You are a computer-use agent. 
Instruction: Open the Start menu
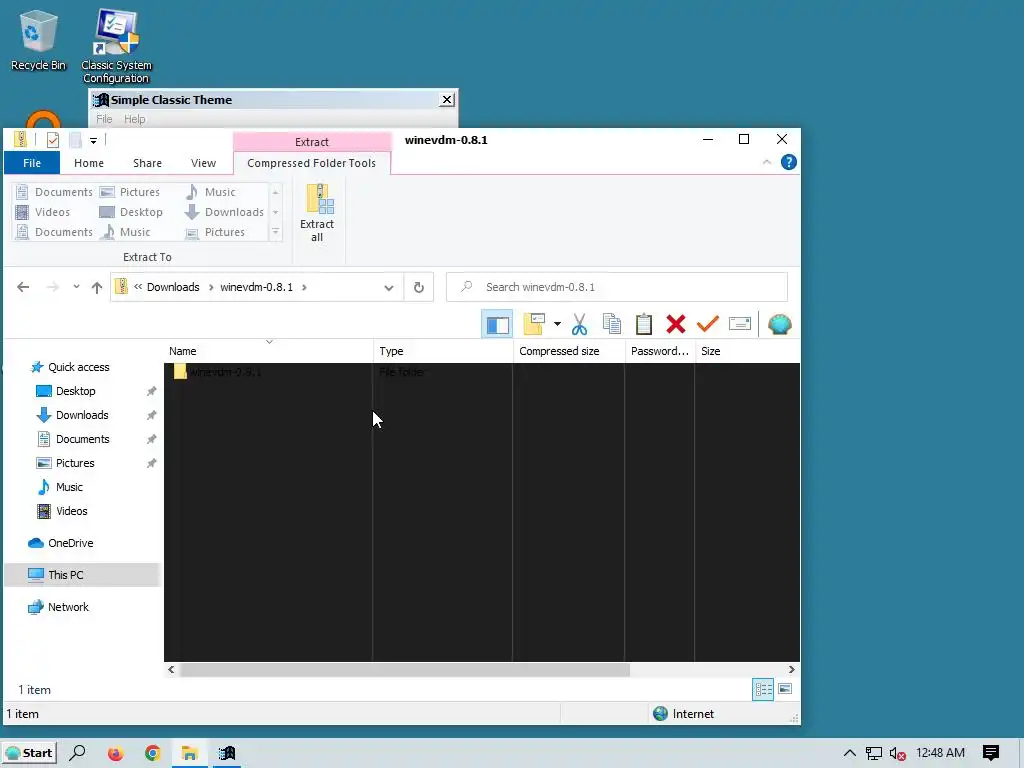29,753
